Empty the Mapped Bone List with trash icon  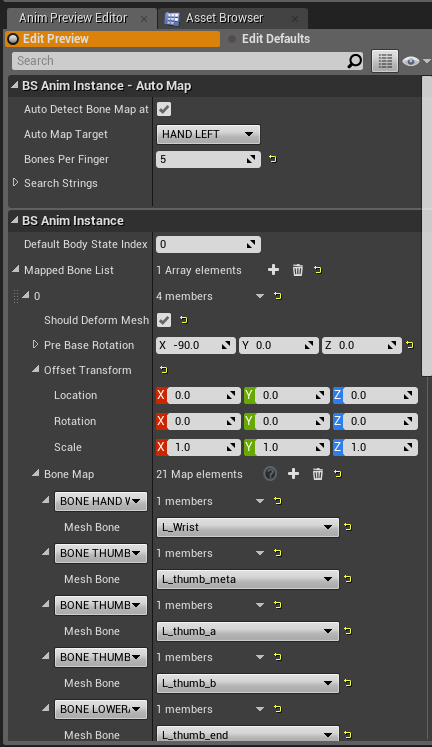pyautogui.click(x=298, y=270)
